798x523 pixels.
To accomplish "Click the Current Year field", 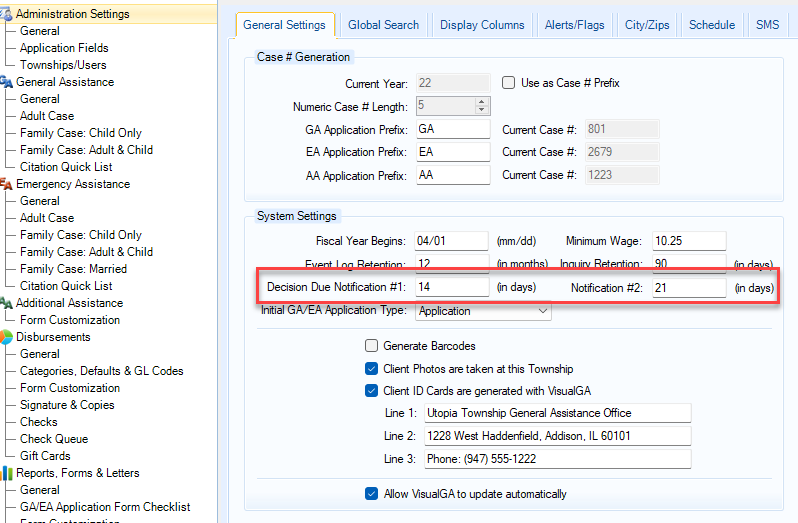I will pyautogui.click(x=453, y=83).
